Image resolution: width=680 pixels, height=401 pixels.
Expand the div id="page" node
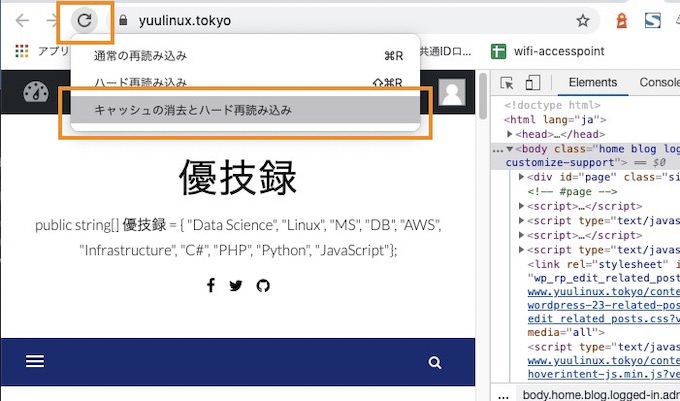coord(522,177)
